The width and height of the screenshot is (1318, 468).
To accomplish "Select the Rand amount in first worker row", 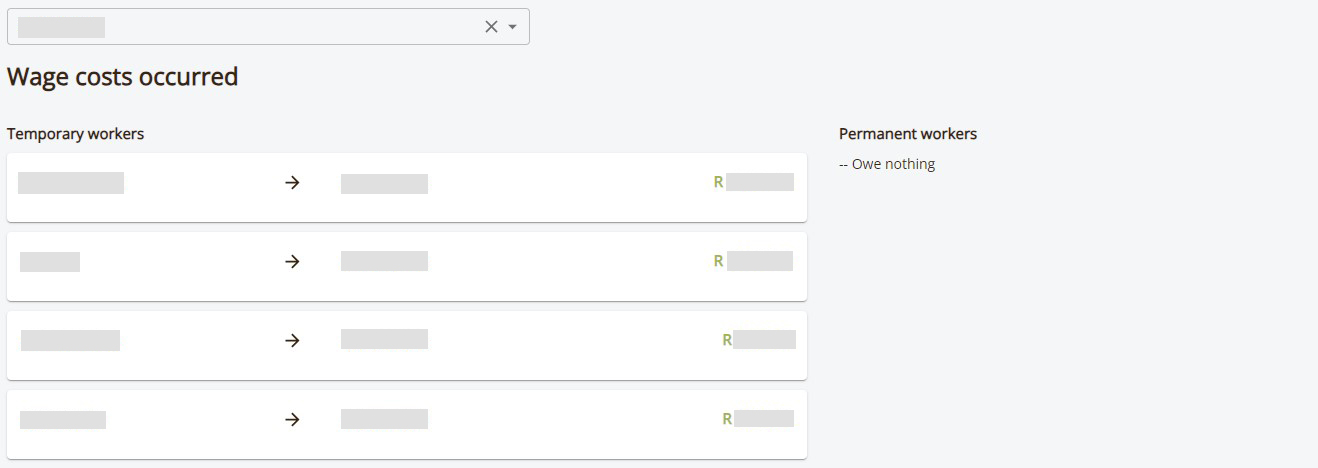I will point(753,182).
